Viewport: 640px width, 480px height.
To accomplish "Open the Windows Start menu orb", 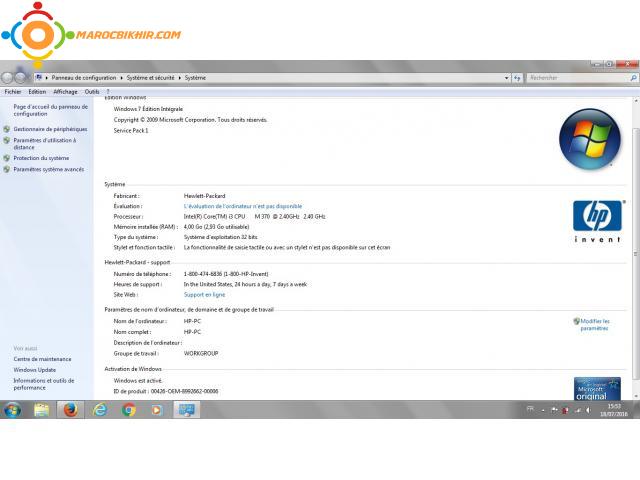I will [12, 409].
